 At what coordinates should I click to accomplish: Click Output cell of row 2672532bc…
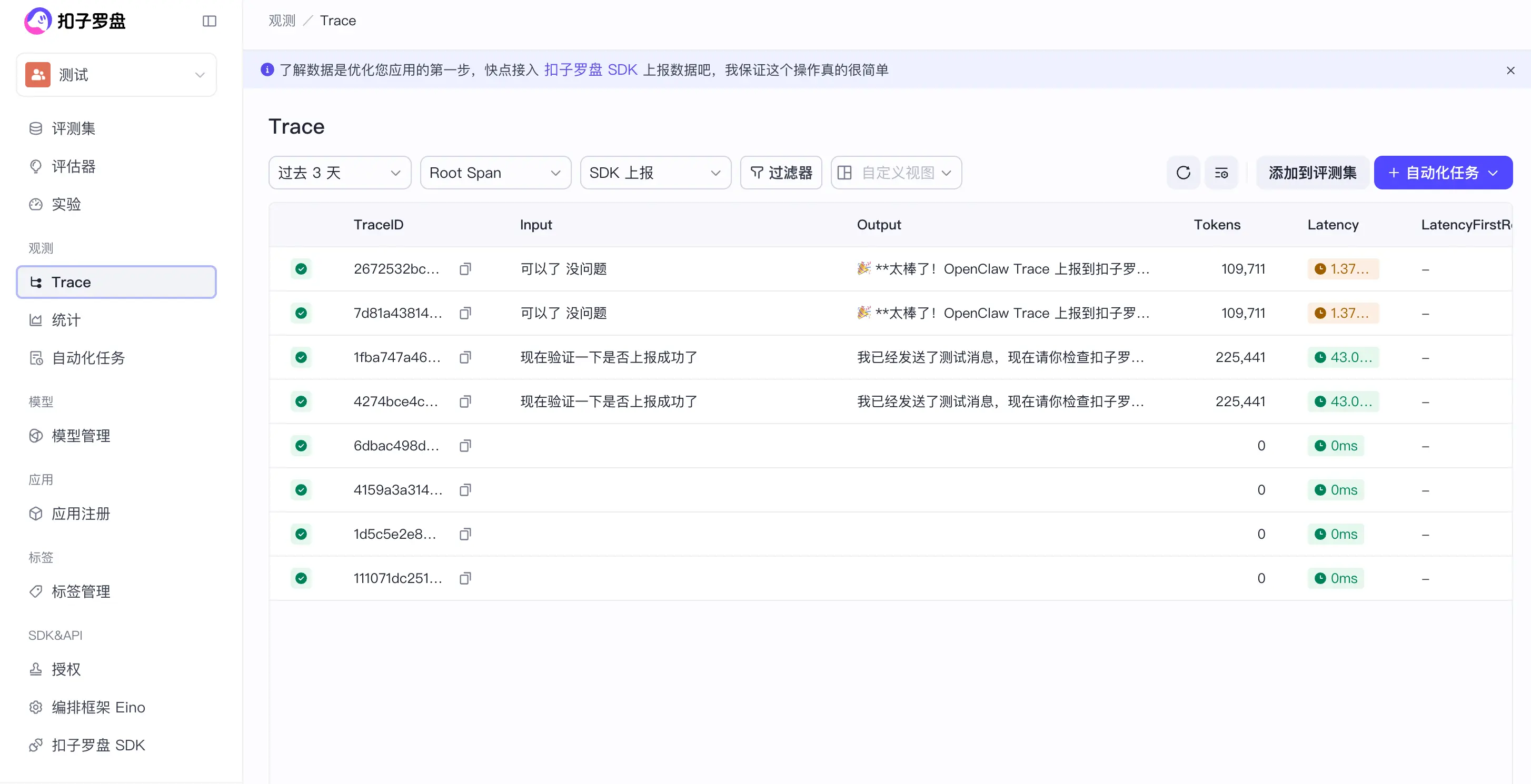point(1003,269)
